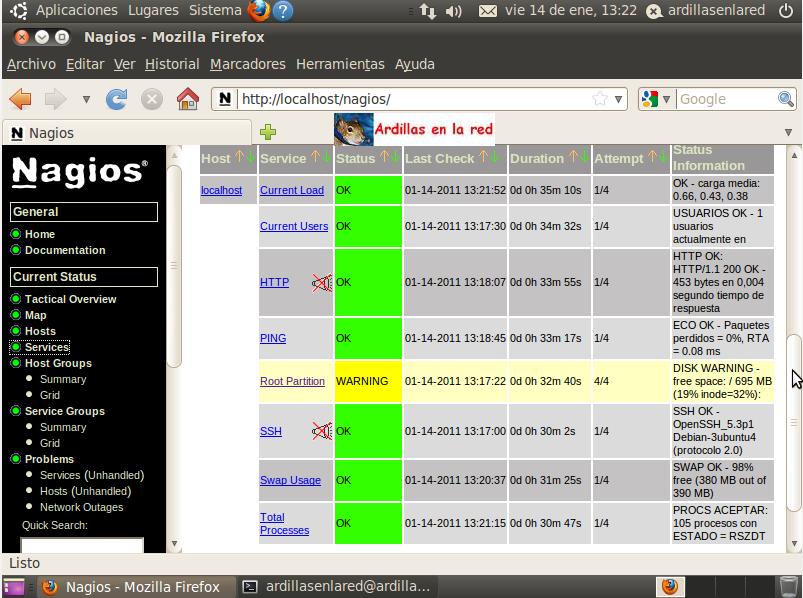Click the URL address field
This screenshot has height=598, width=803.
pos(415,99)
